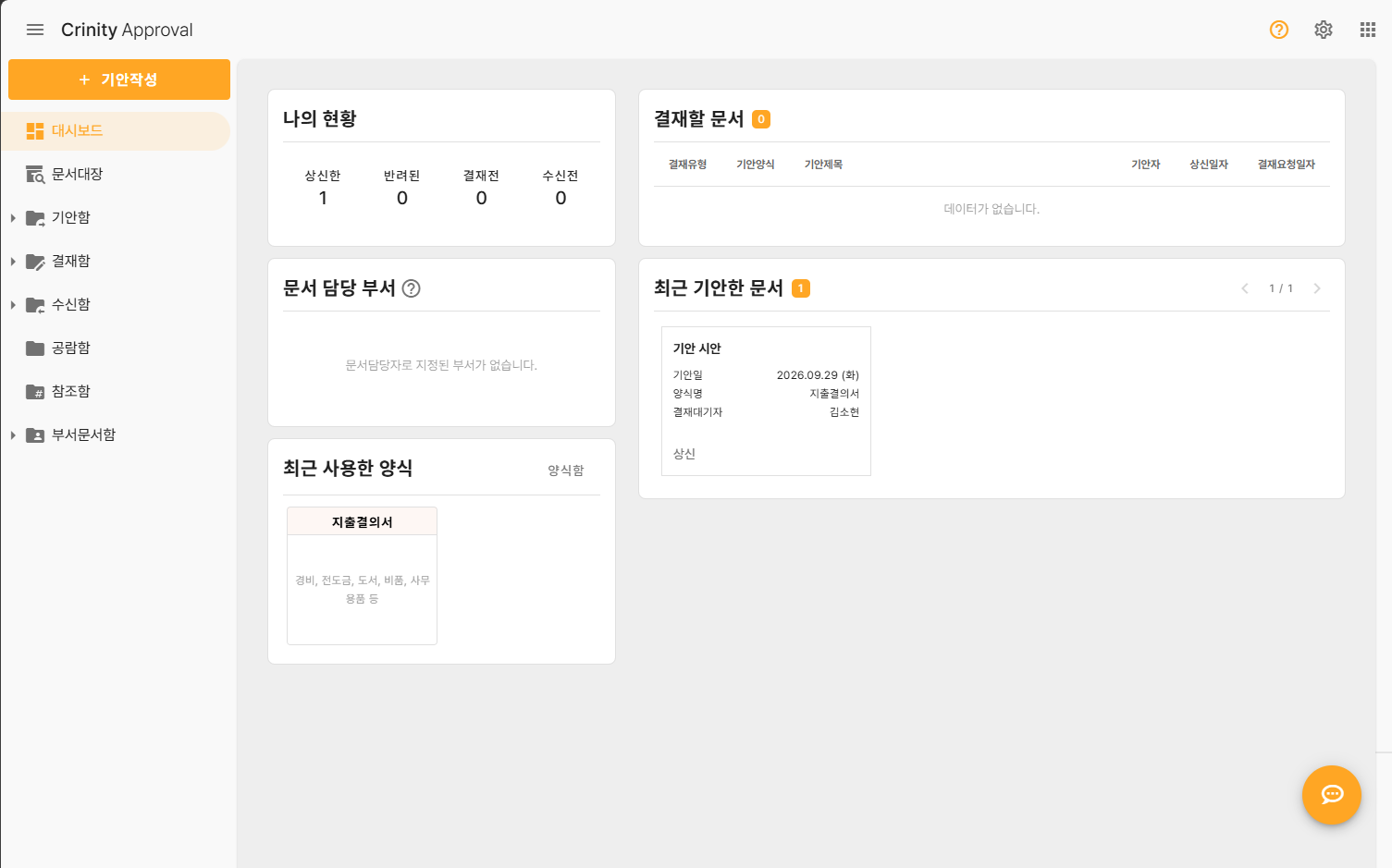1392x868 pixels.
Task: Click the 결재유형 column header
Action: coord(688,165)
